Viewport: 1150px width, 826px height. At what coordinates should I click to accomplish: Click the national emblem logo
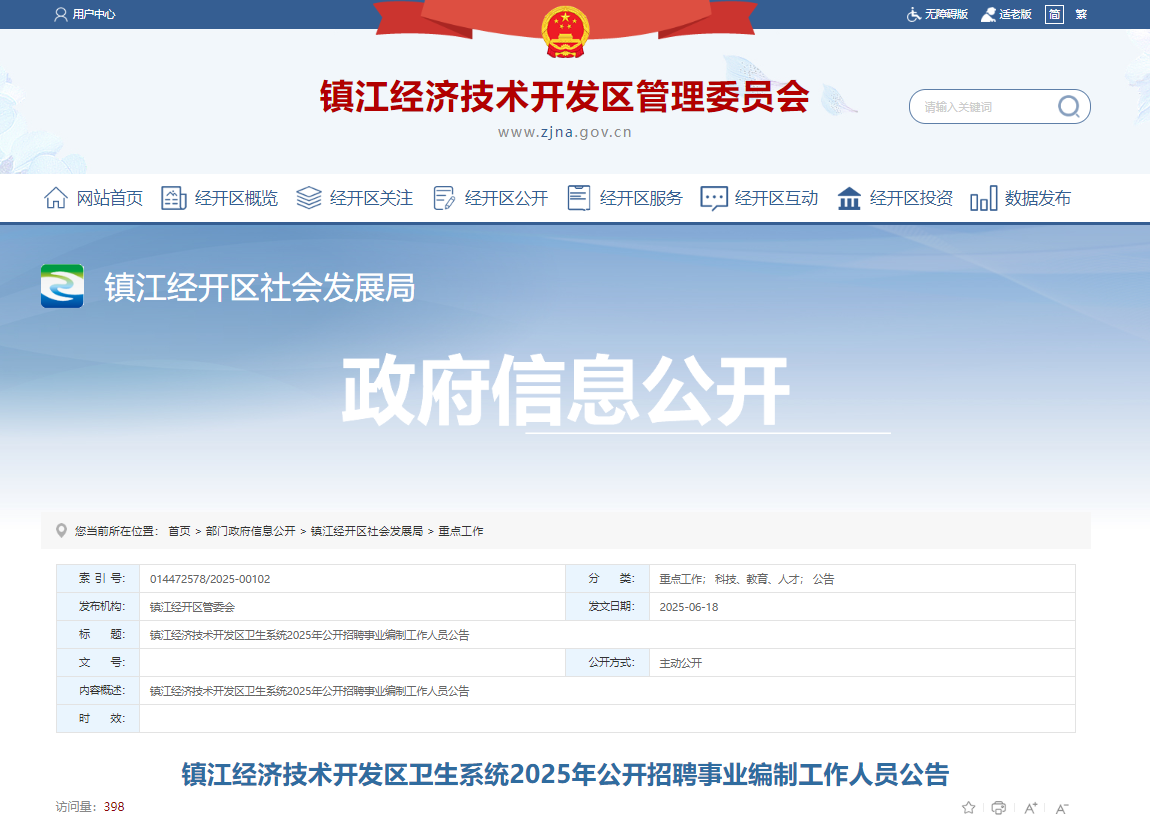pyautogui.click(x=565, y=32)
